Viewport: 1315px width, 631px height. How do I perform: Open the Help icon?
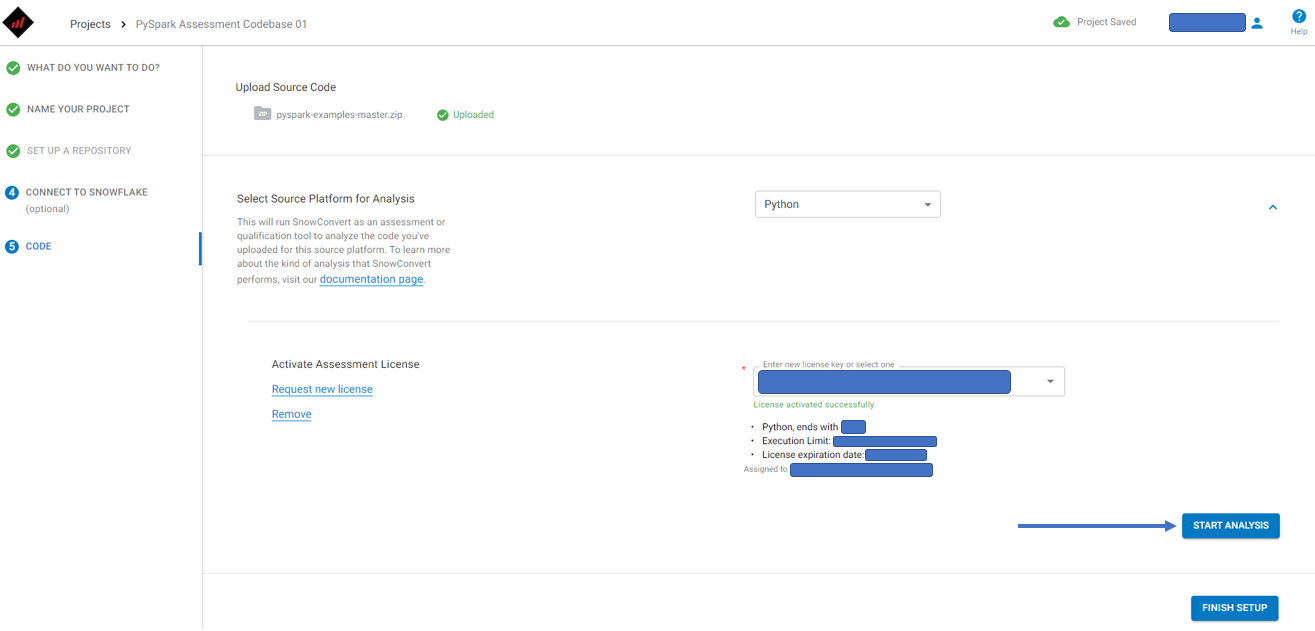(1299, 16)
